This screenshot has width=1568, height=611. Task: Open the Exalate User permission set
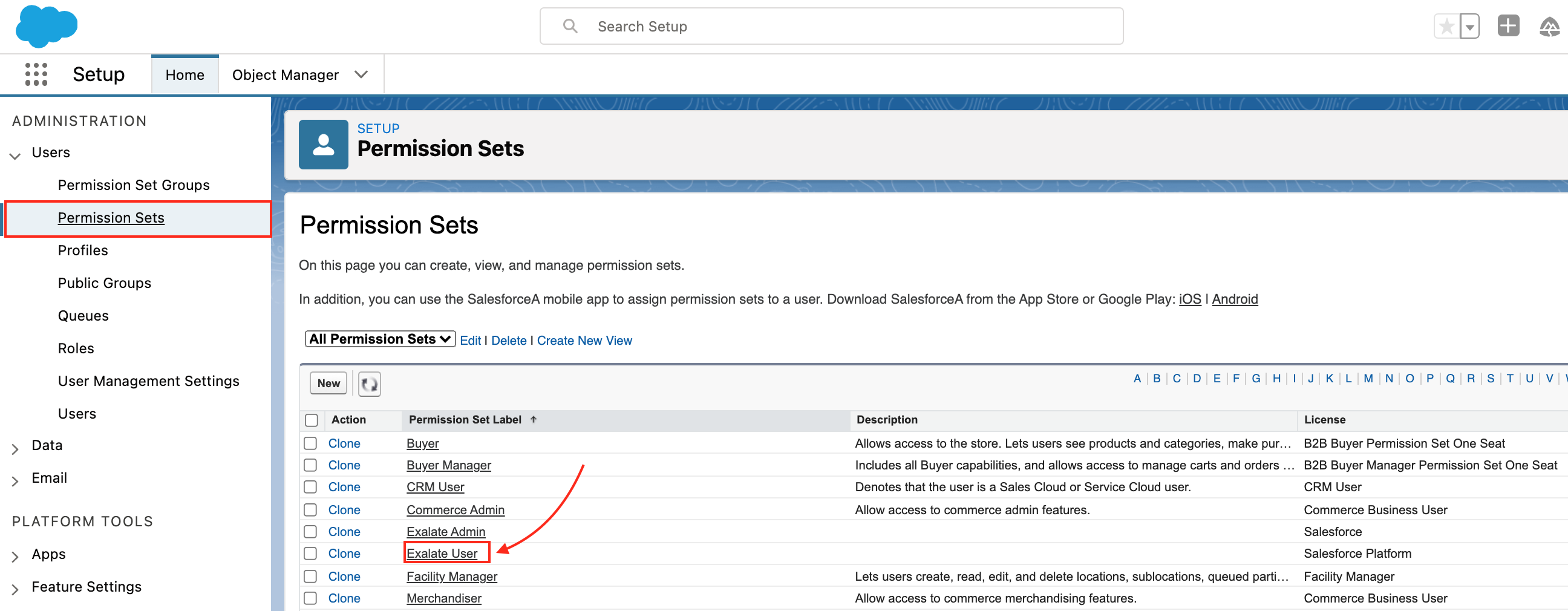point(442,553)
